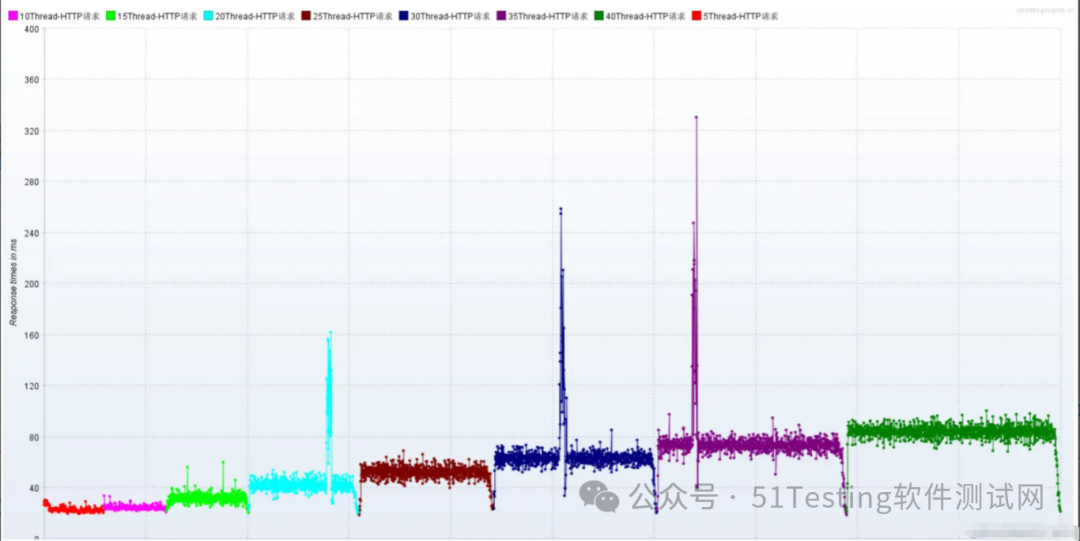The image size is (1080, 541).
Task: Click the 'Response times in ms' axis label
Action: tap(12, 283)
